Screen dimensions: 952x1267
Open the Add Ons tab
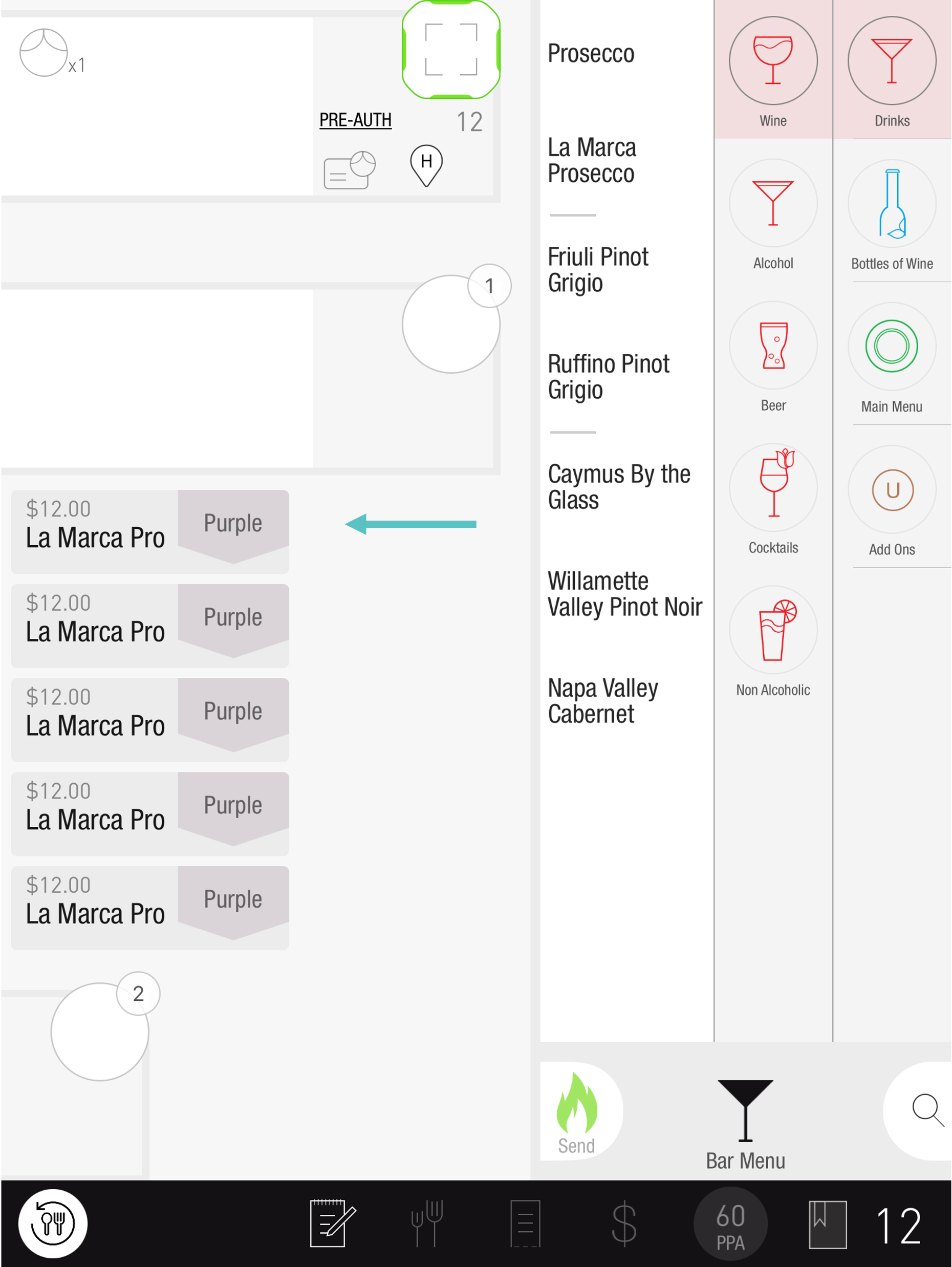point(891,490)
